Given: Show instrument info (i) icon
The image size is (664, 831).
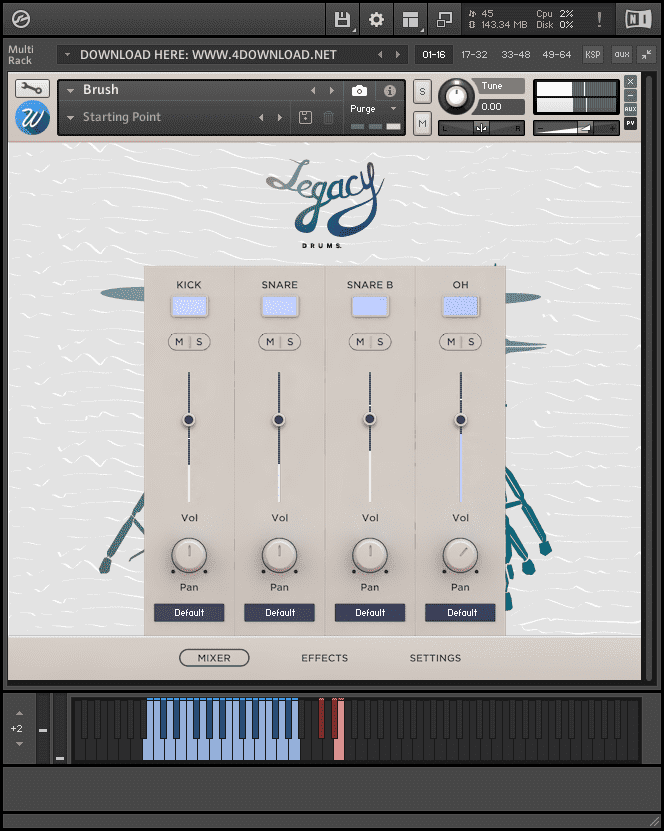Looking at the screenshot, I should click(389, 91).
